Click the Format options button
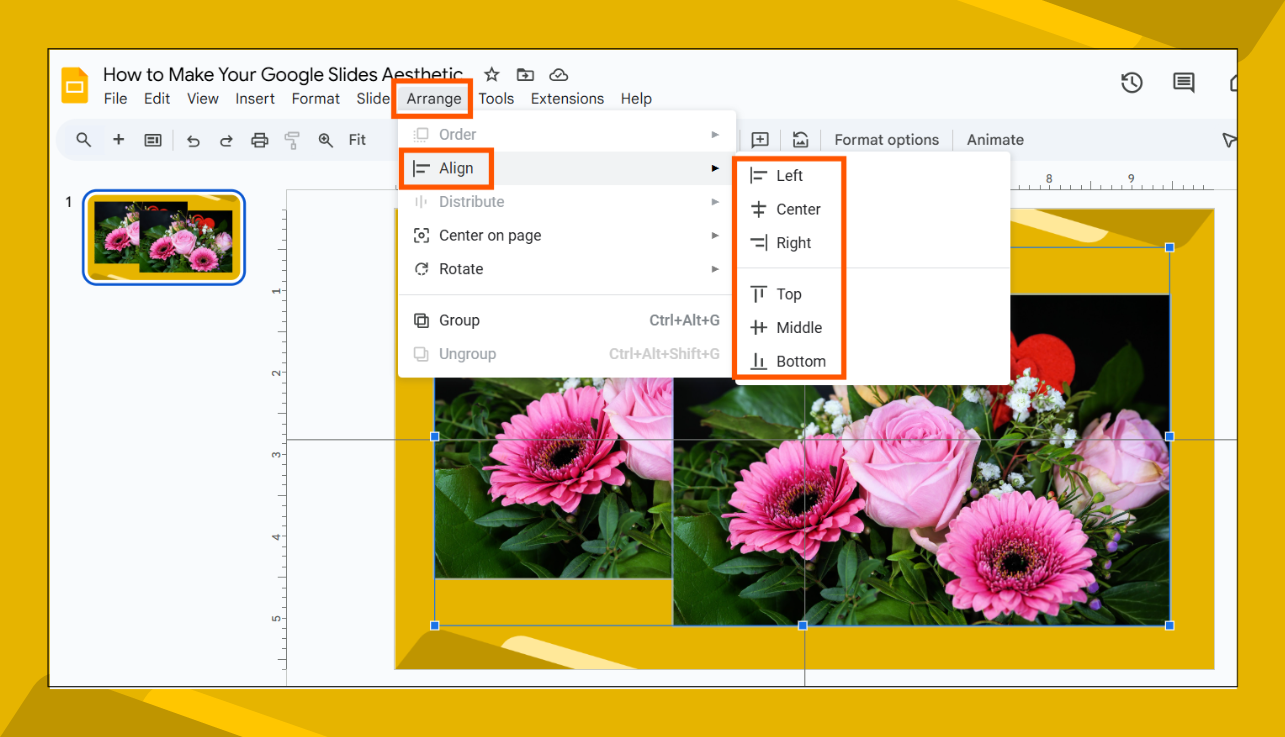Screen dimensions: 1285x737 point(886,139)
